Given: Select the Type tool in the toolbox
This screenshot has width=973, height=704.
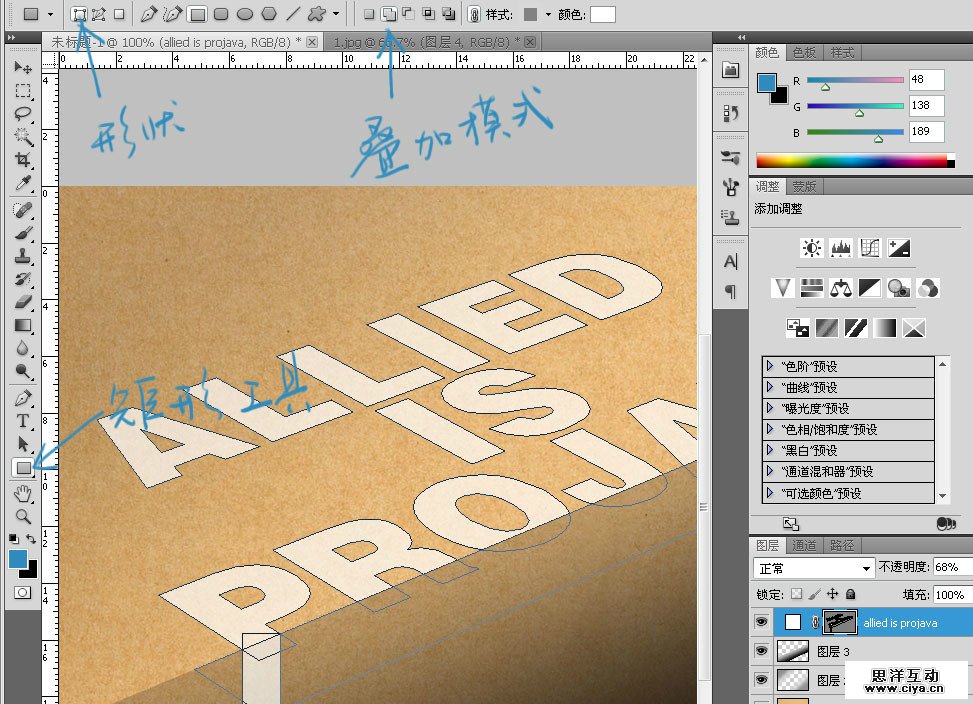Looking at the screenshot, I should coord(22,421).
